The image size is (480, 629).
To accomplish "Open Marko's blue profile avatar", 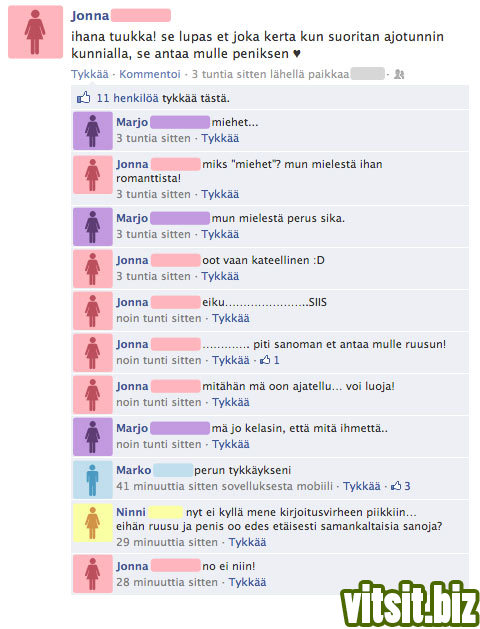I will 93,479.
